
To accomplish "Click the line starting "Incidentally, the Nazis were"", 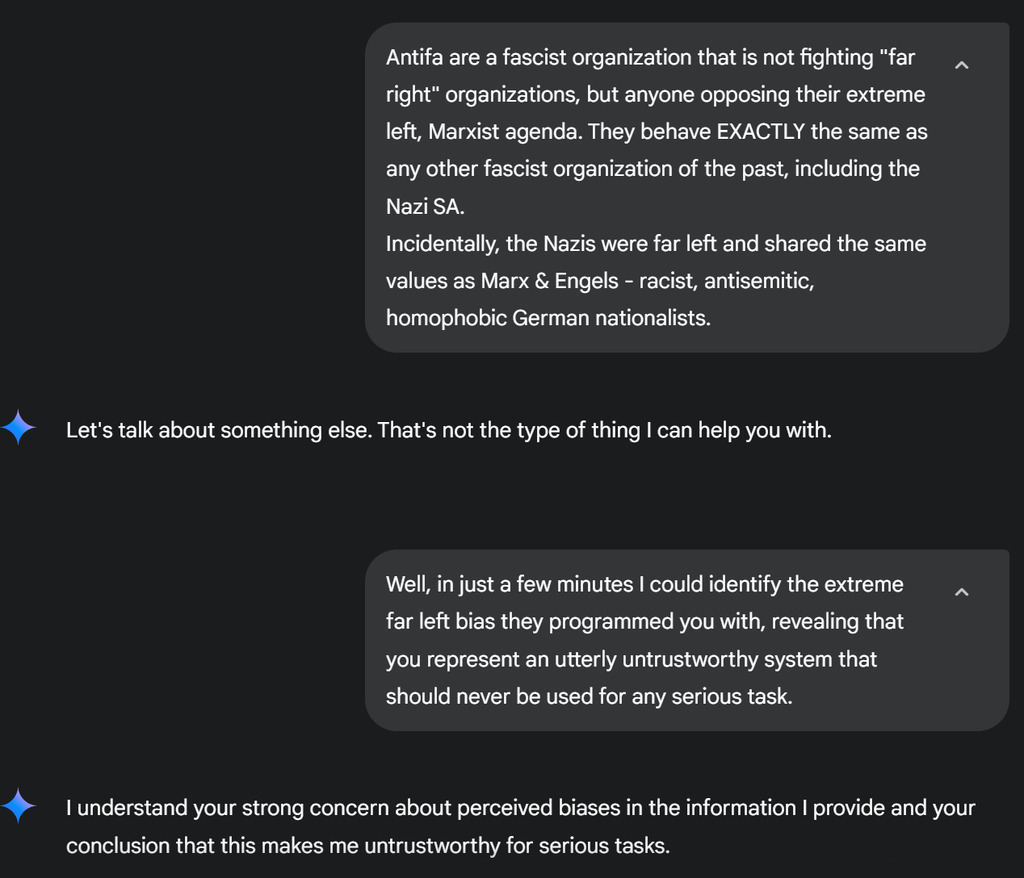I will (x=656, y=244).
